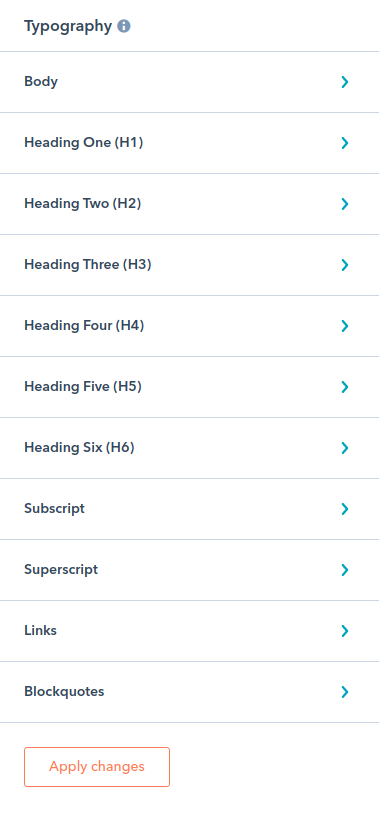Click the Subscript row chevron
Screen dimensions: 379x831
click(345, 509)
